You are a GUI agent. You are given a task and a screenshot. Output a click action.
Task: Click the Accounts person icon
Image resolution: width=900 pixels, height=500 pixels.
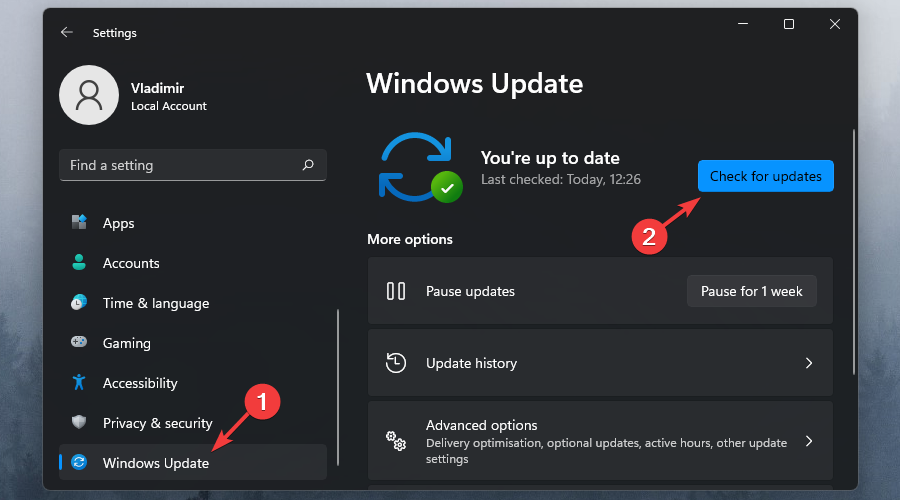point(79,263)
